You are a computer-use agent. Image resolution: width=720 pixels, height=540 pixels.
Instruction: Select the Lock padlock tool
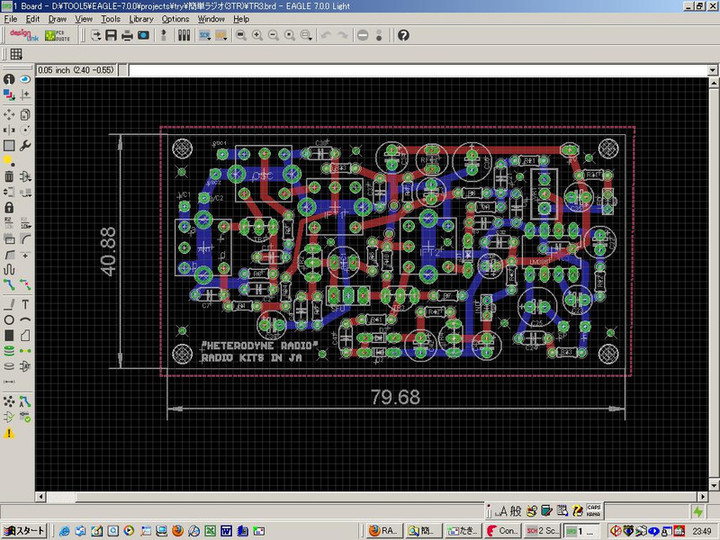click(x=9, y=207)
